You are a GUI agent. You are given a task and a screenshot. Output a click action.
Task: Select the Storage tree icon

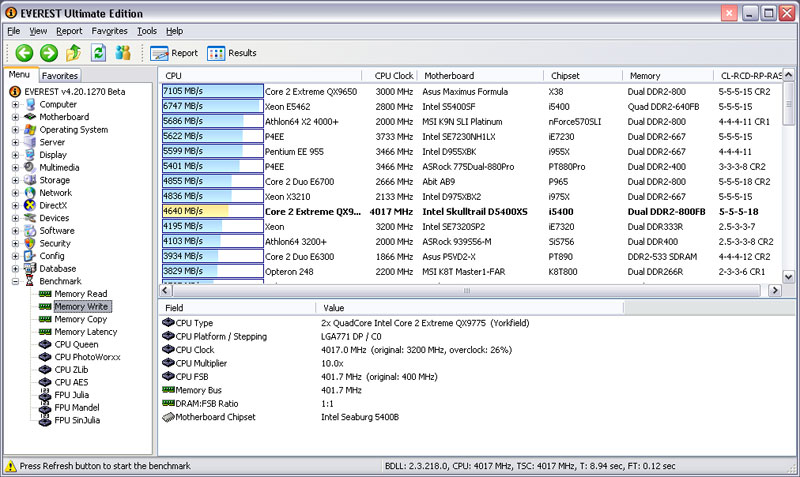point(31,180)
